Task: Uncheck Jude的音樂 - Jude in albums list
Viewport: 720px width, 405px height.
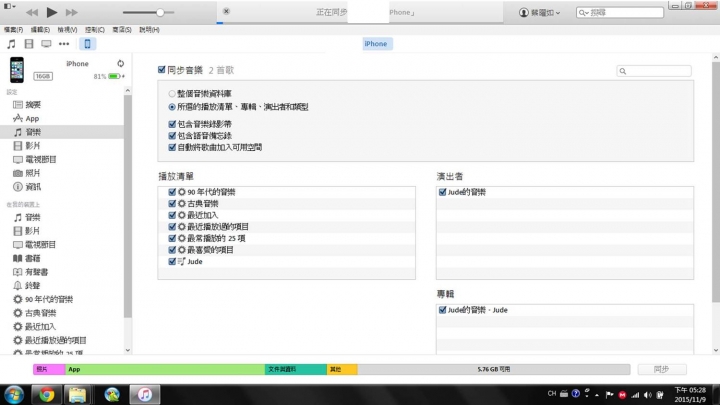Action: [x=443, y=310]
